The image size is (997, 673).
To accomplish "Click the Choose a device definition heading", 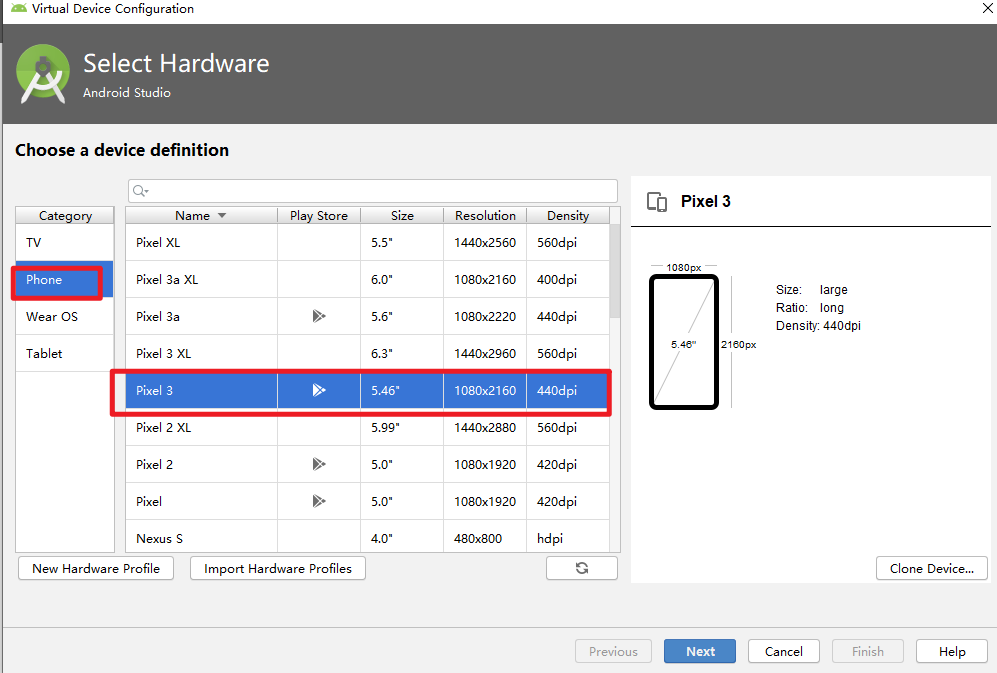I will pyautogui.click(x=122, y=150).
